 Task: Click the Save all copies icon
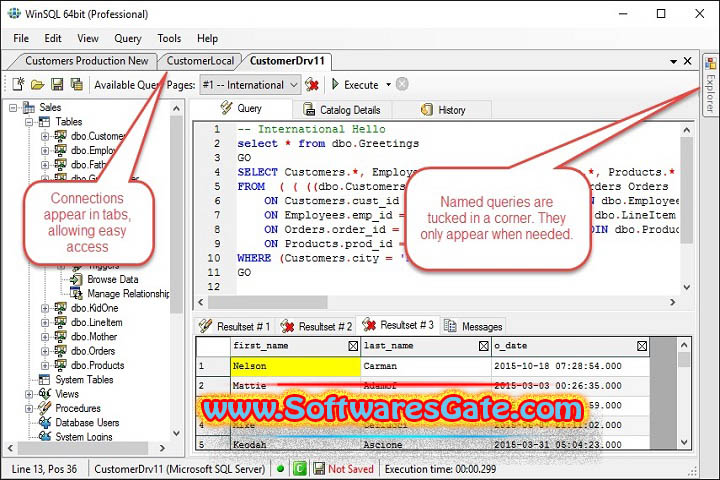point(76,84)
